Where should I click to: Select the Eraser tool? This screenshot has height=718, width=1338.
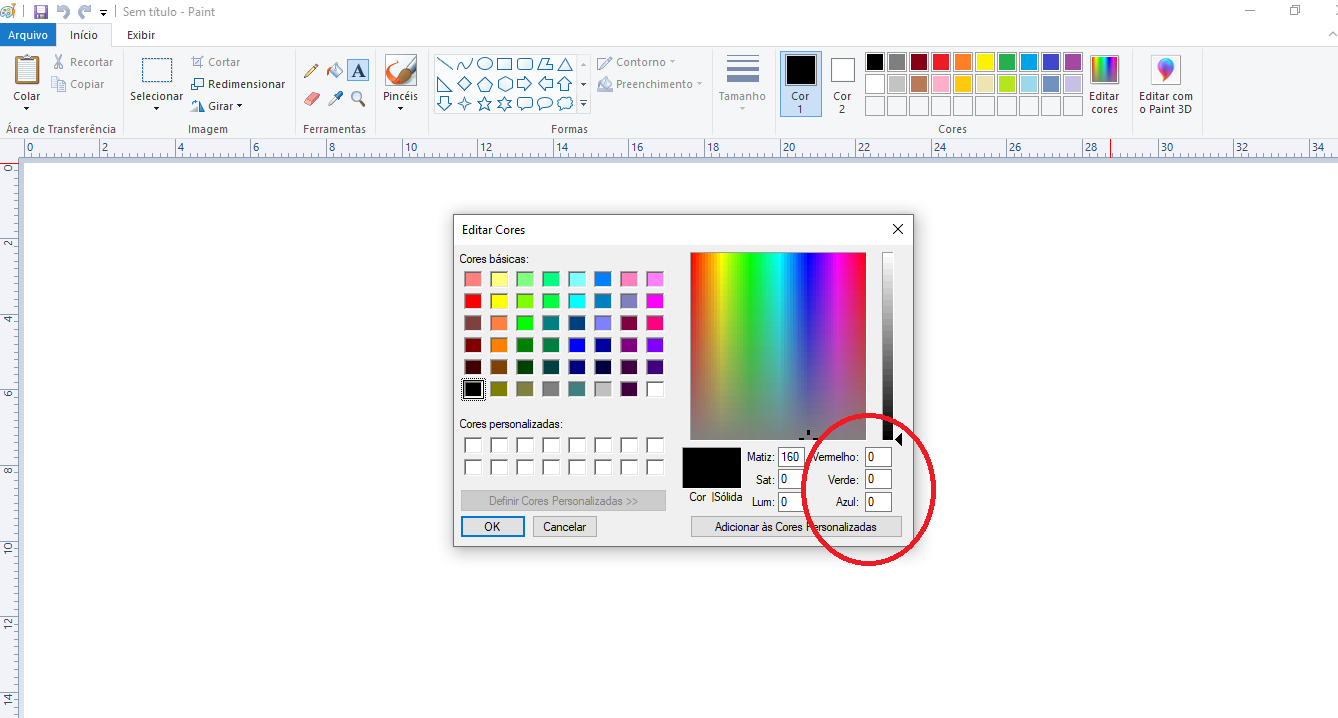[x=311, y=99]
